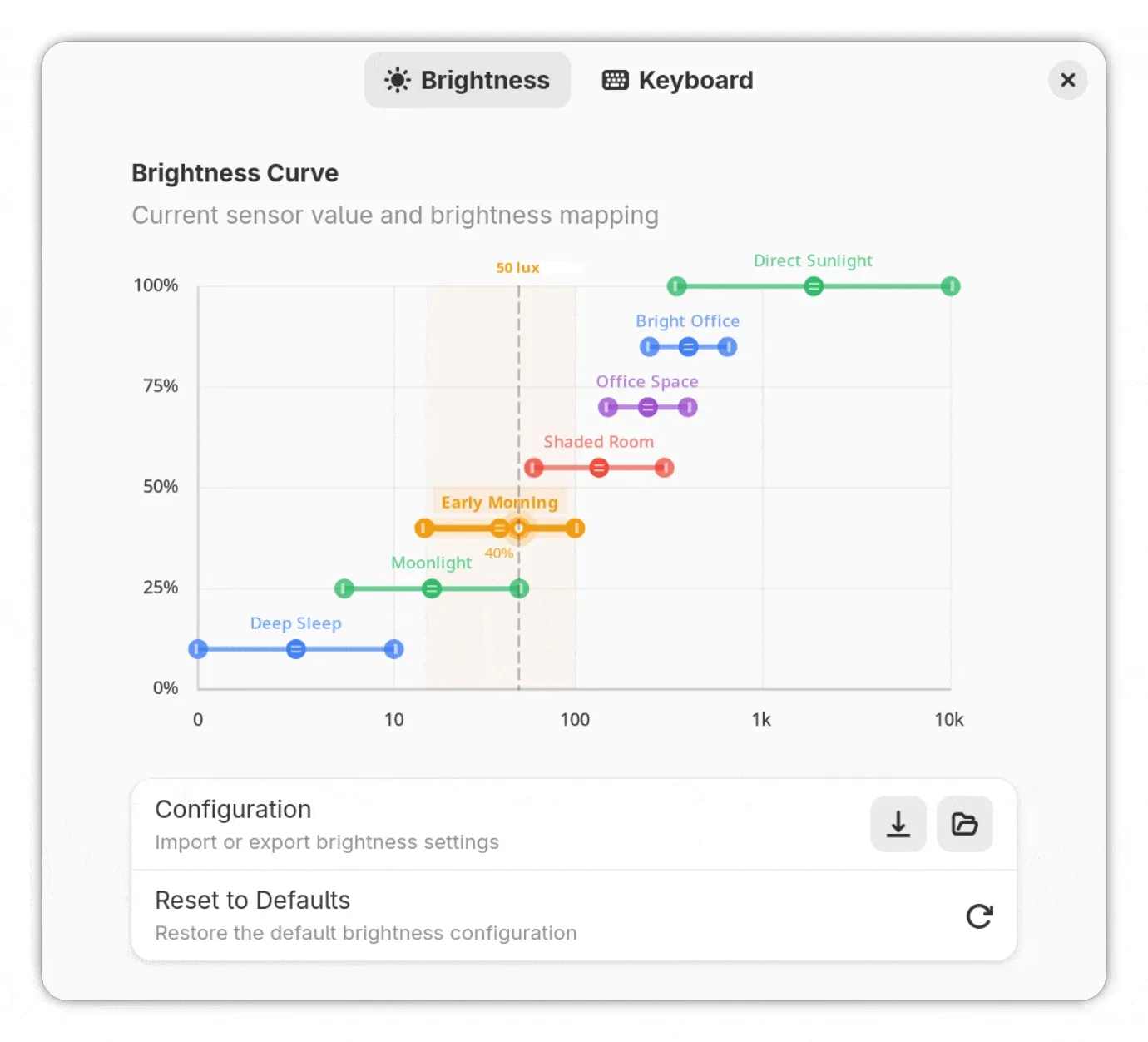
Task: Switch to the Brightness tab
Action: pos(468,80)
